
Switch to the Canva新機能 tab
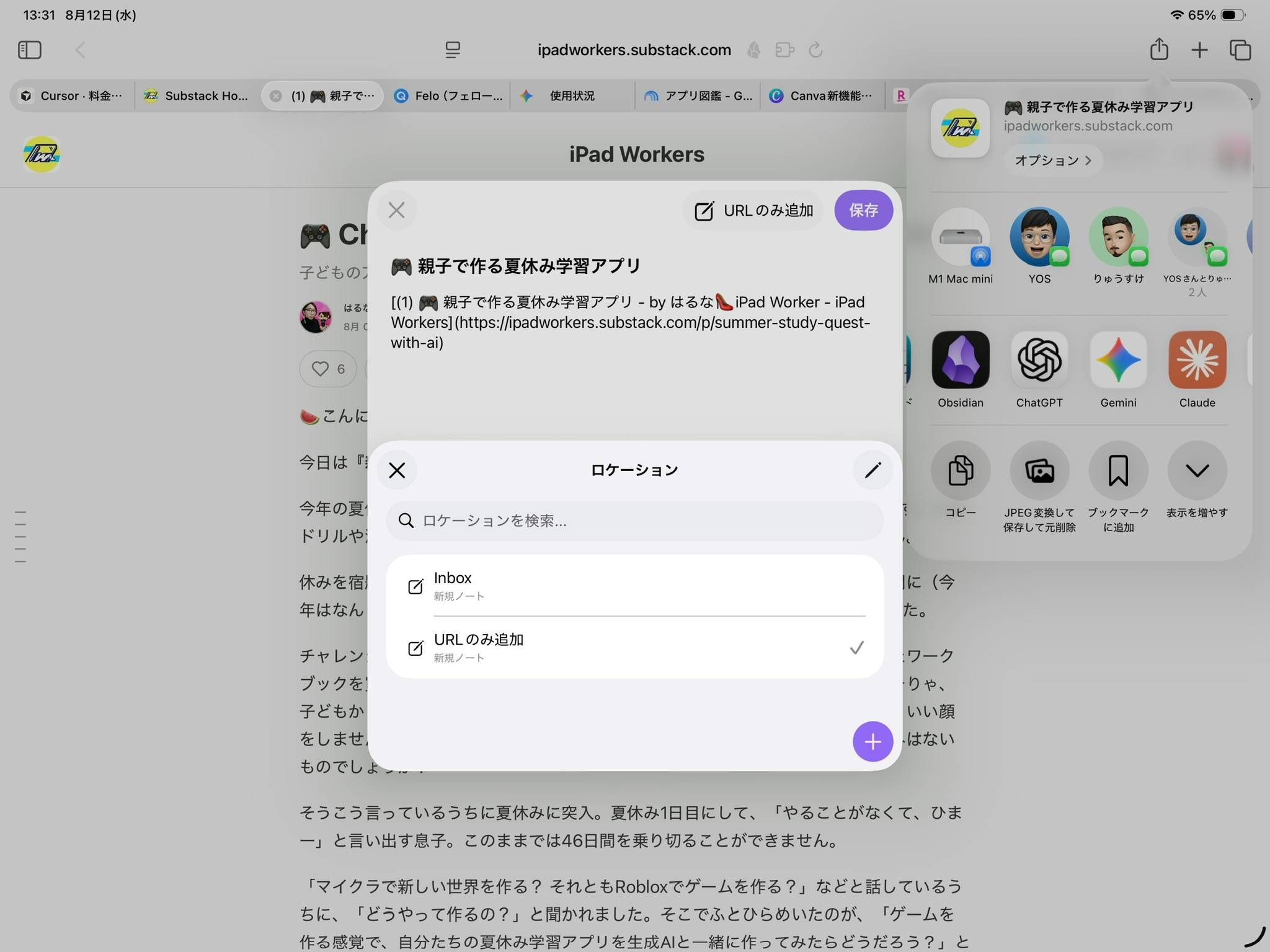pyautogui.click(x=822, y=96)
